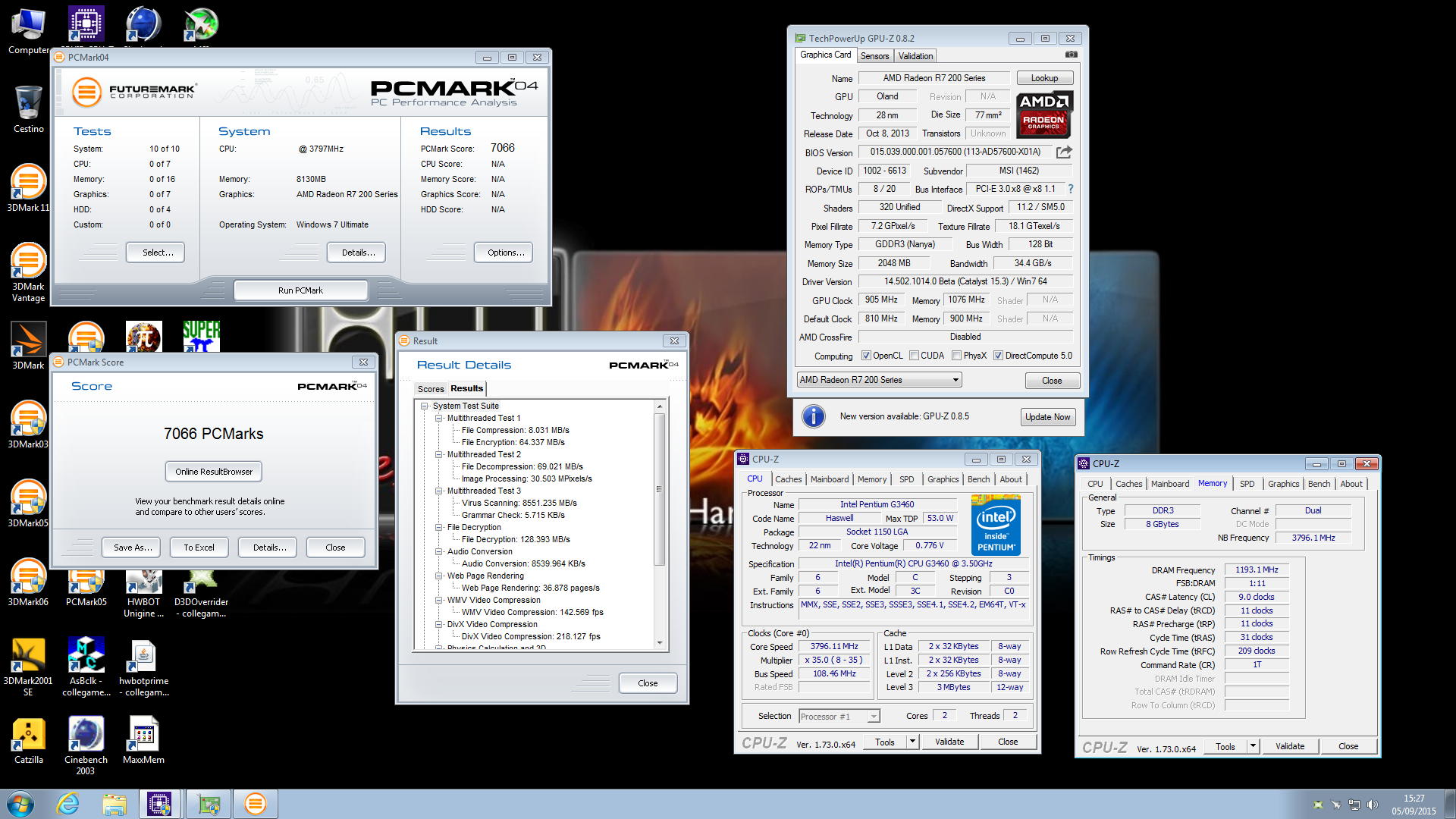The image size is (1456, 819).
Task: Open Scores tab in Result Details
Action: [x=431, y=389]
